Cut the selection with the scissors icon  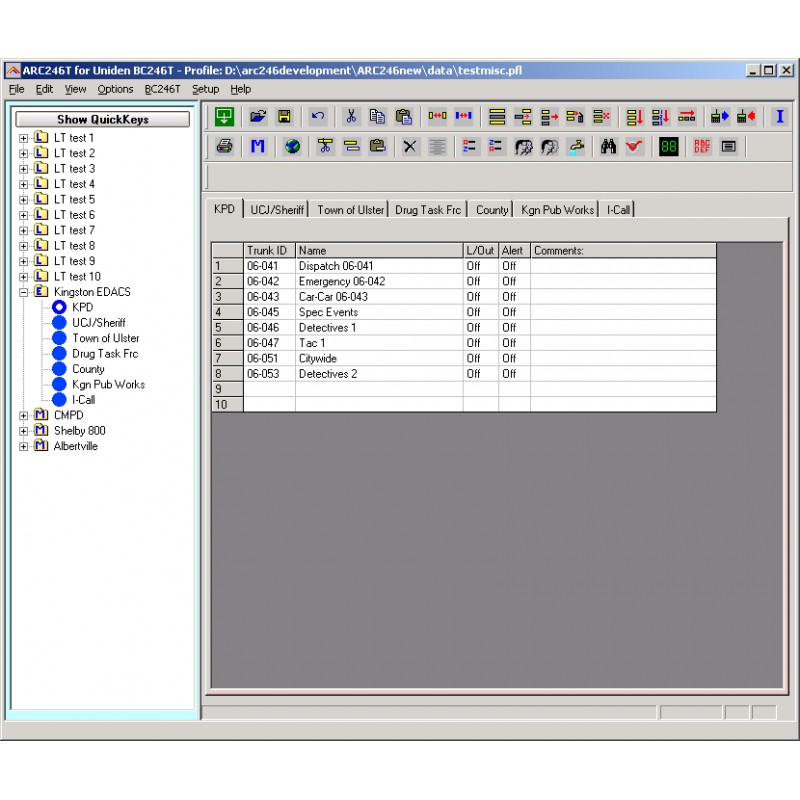(350, 117)
